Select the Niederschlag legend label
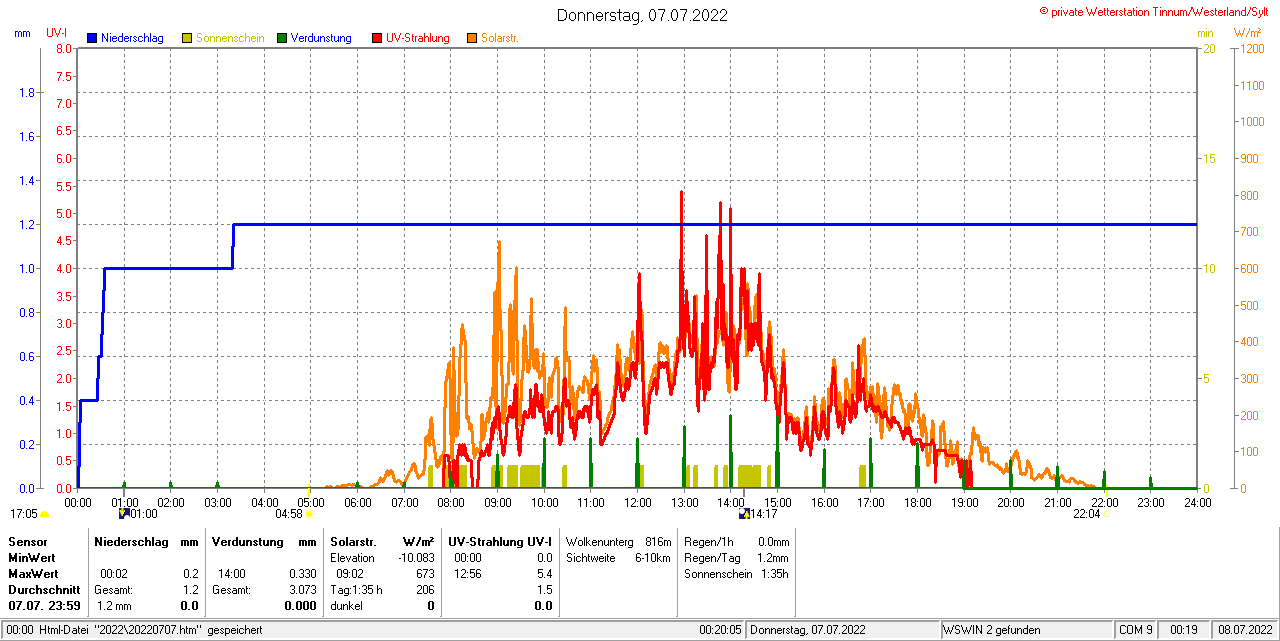The image size is (1280, 641). (x=132, y=38)
